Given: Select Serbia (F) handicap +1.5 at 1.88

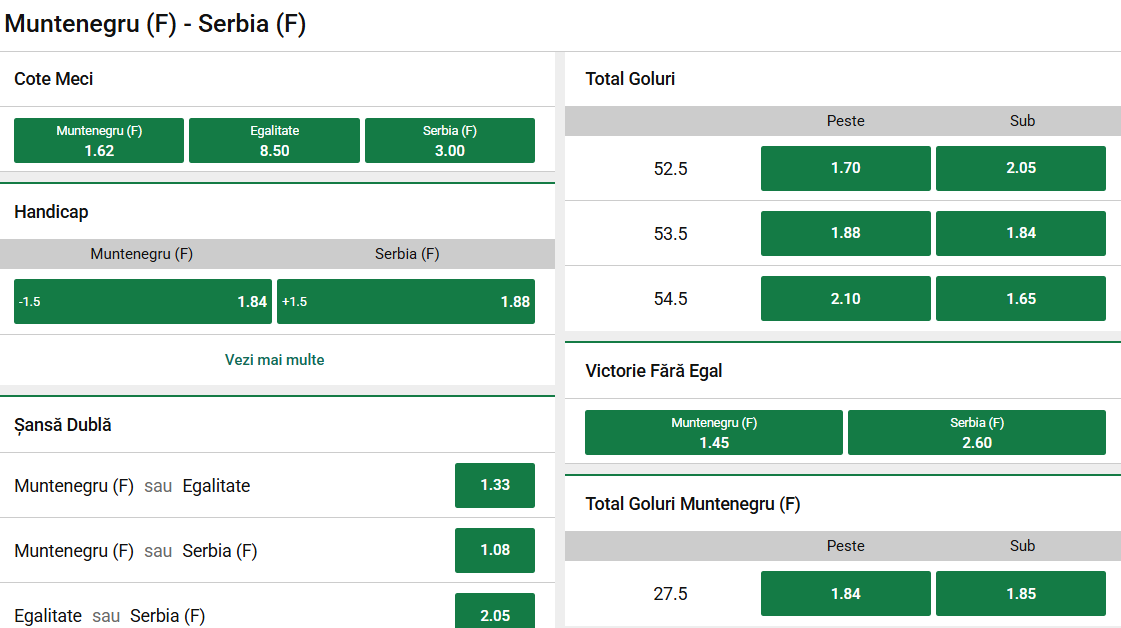Looking at the screenshot, I should click(x=405, y=301).
